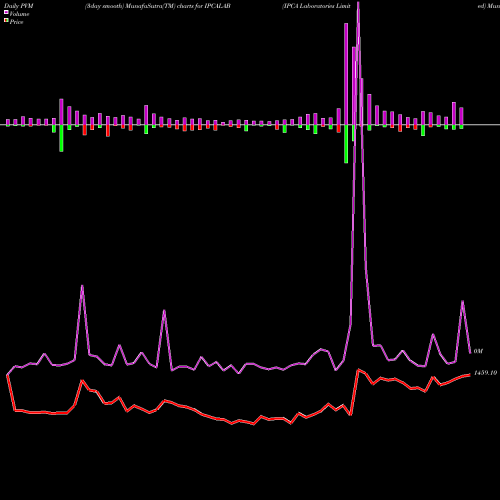Click the Daily PVM title text

(19, 6)
